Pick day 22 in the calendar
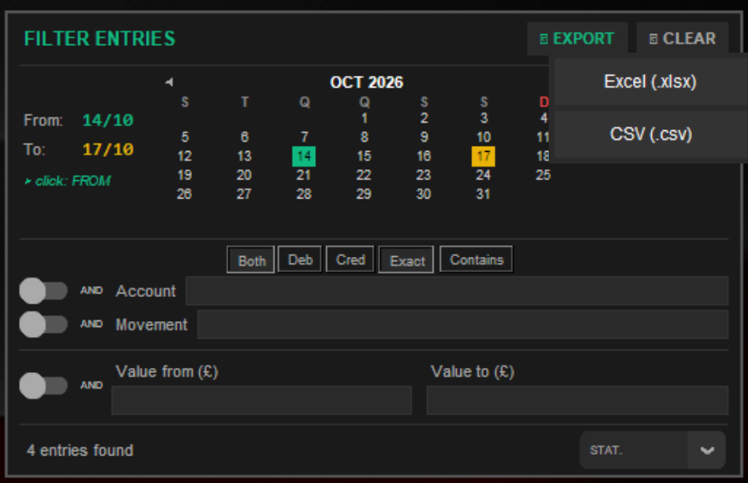The image size is (748, 483). (x=364, y=175)
